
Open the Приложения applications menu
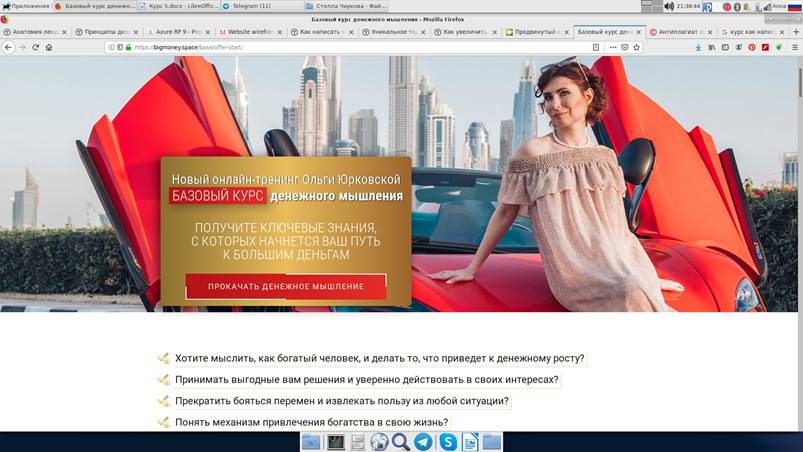coord(26,6)
